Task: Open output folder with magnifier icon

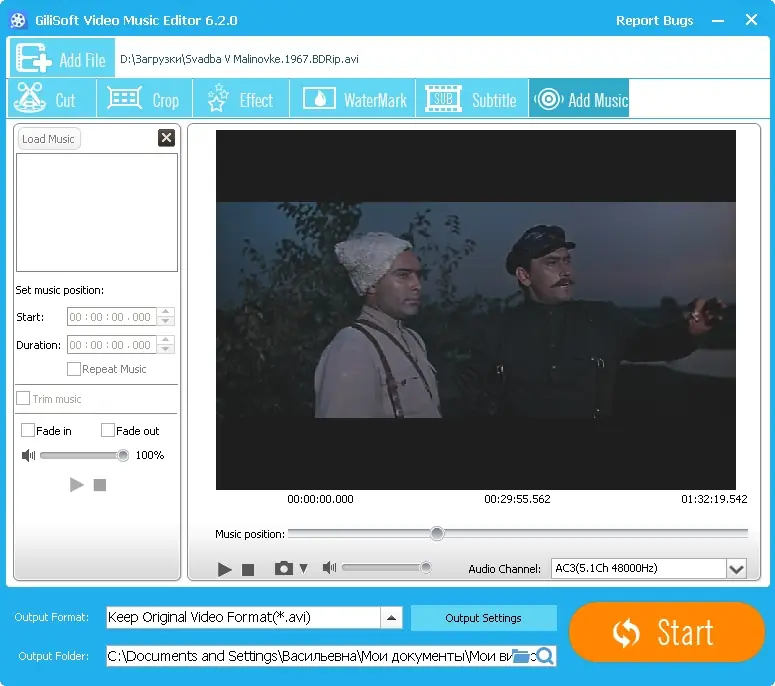Action: point(545,656)
